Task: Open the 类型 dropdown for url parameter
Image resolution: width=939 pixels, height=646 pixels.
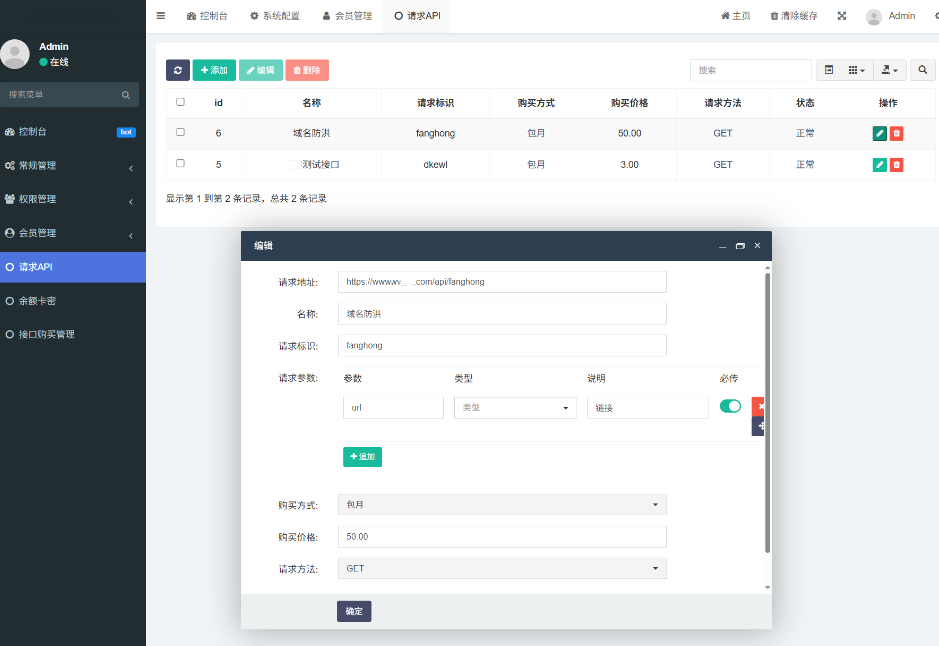Action: click(x=516, y=408)
